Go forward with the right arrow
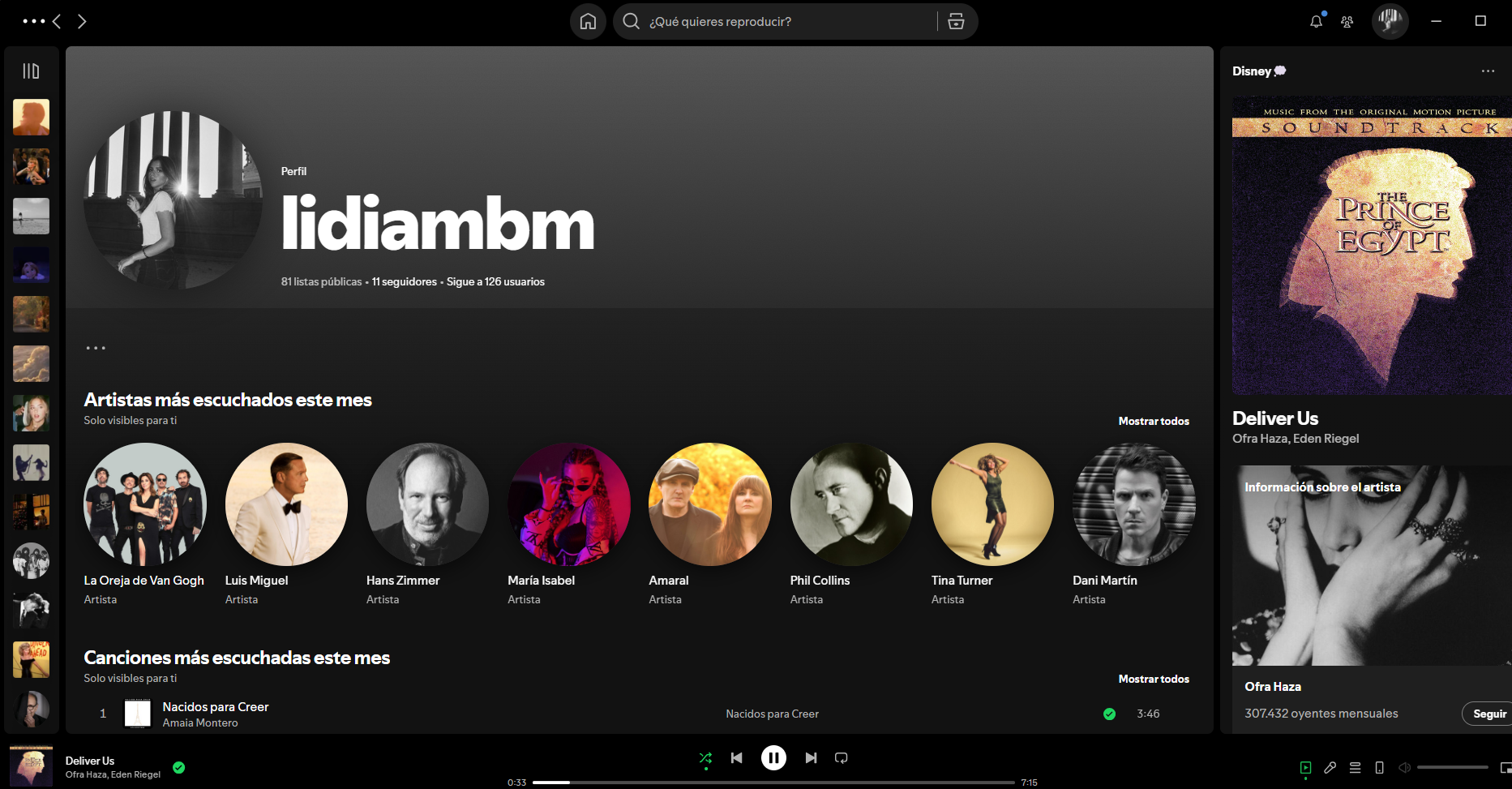 [x=82, y=21]
